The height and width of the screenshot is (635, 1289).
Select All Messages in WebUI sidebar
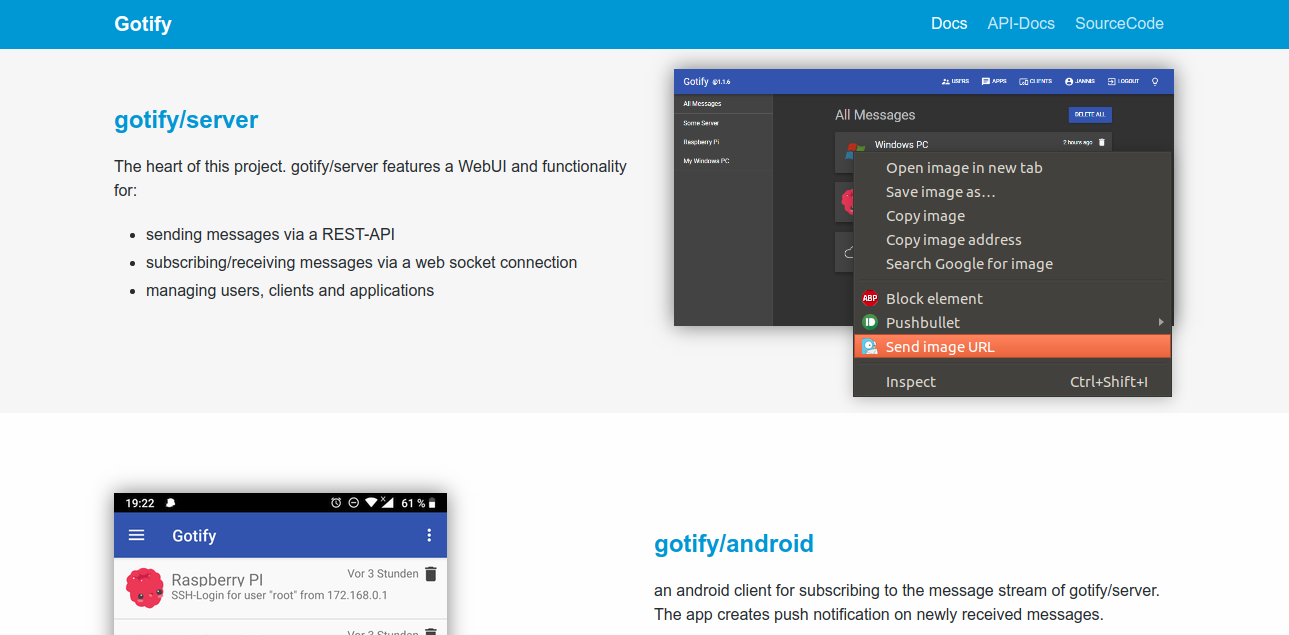tap(723, 104)
